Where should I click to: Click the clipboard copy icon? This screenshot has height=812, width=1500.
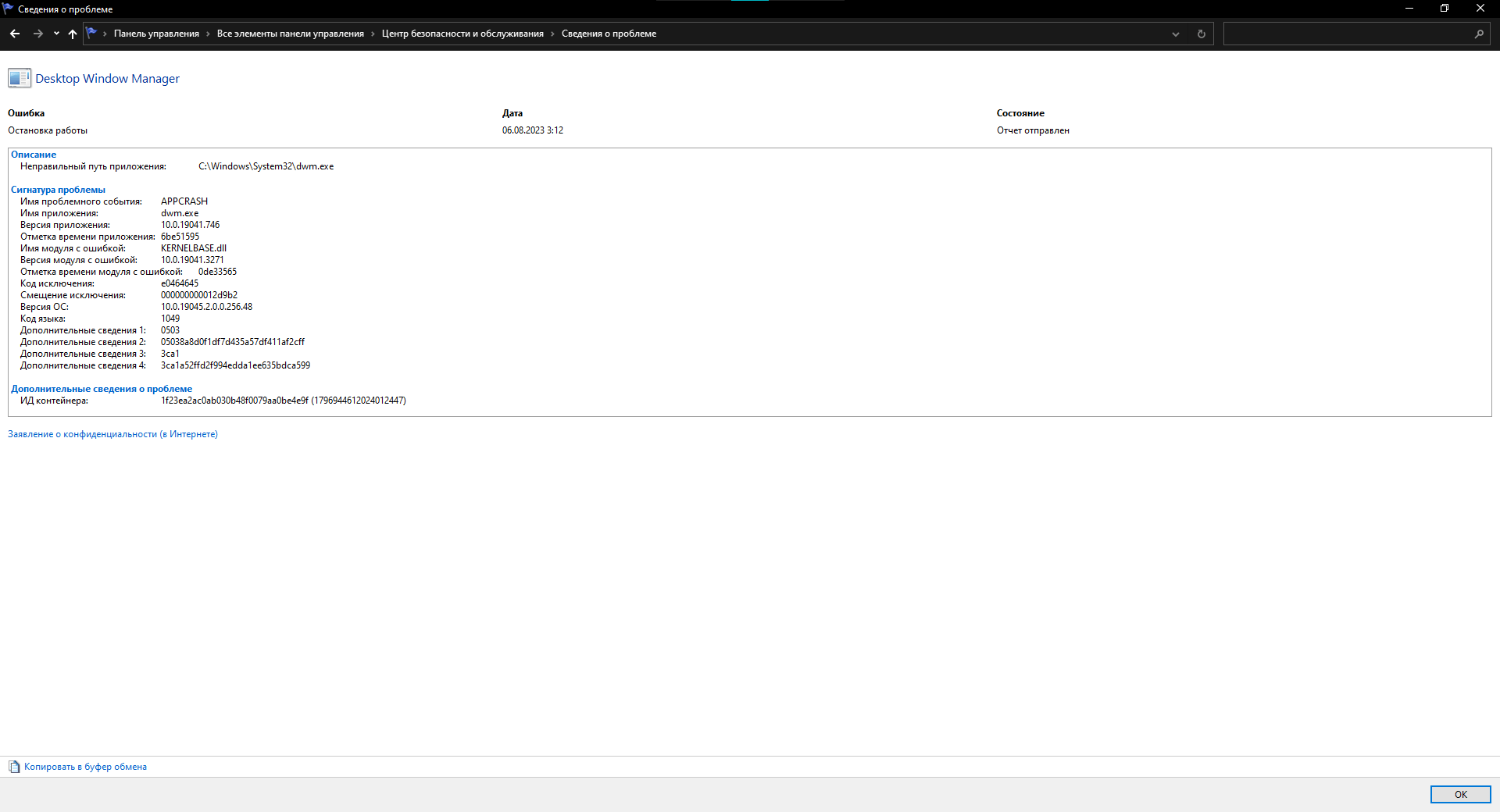tap(14, 767)
